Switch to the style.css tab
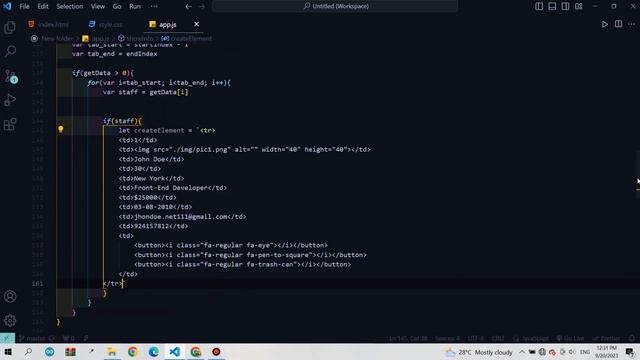Screen dimensions: 640x360 point(106,24)
